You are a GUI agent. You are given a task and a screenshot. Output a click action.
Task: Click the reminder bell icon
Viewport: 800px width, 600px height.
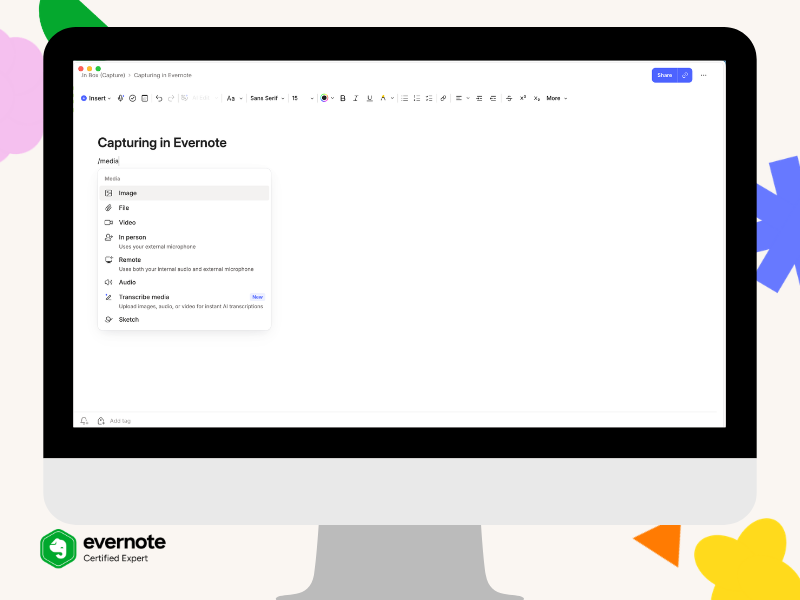[x=84, y=421]
